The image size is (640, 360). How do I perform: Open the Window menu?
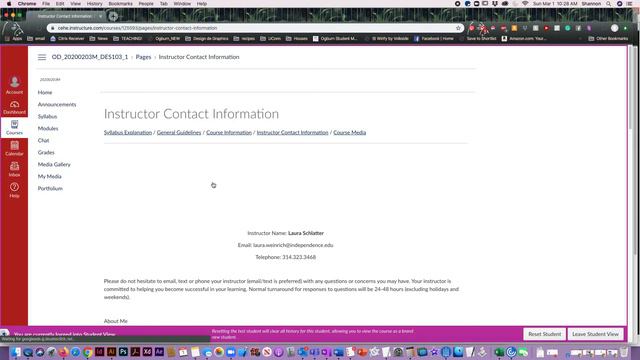(x=182, y=4)
